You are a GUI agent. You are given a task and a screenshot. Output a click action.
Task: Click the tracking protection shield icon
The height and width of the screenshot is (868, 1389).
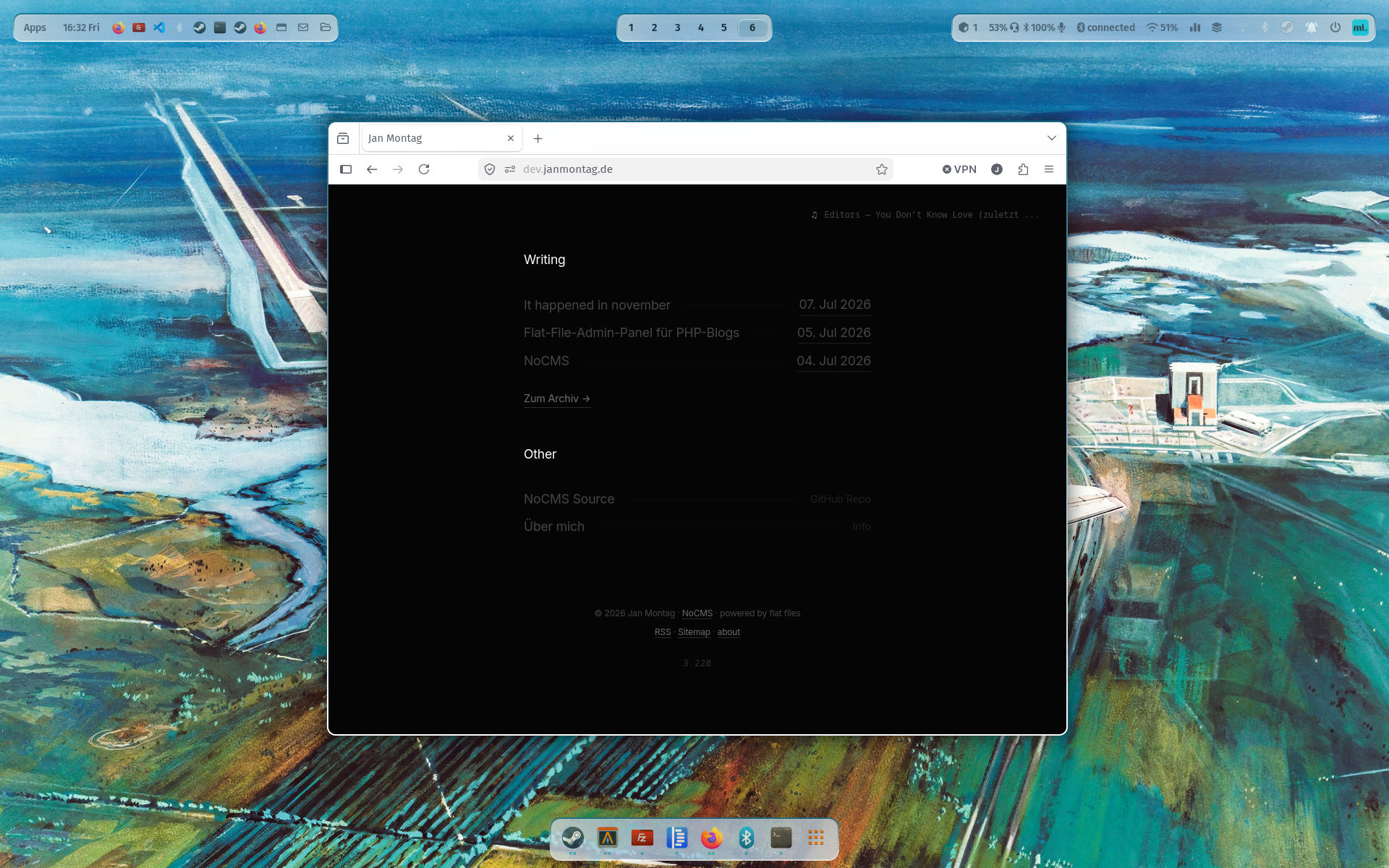pyautogui.click(x=490, y=169)
